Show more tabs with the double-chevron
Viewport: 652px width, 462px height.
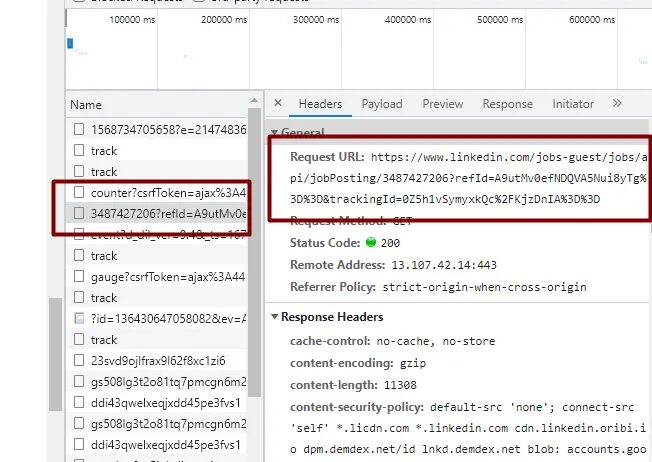tap(617, 103)
